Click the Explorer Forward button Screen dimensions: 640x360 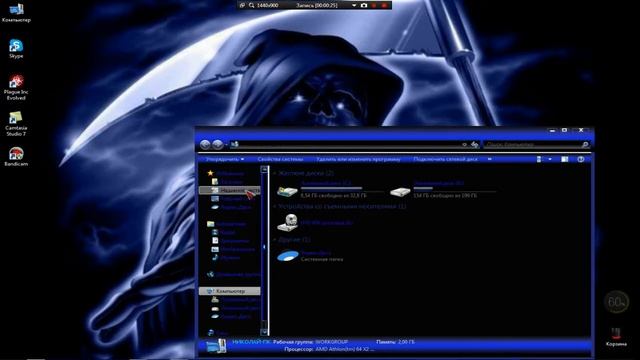point(218,144)
